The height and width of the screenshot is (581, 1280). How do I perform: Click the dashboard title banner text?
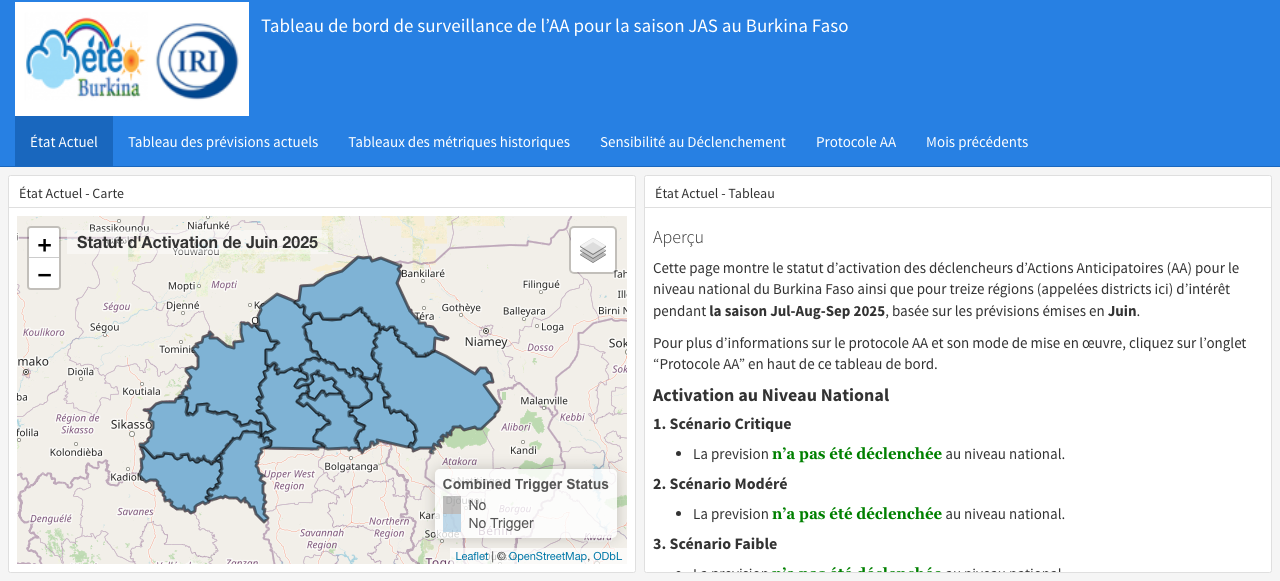(x=555, y=26)
